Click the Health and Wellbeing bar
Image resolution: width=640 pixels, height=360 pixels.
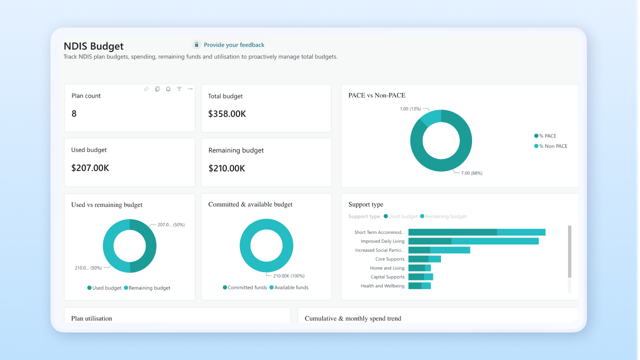point(420,286)
